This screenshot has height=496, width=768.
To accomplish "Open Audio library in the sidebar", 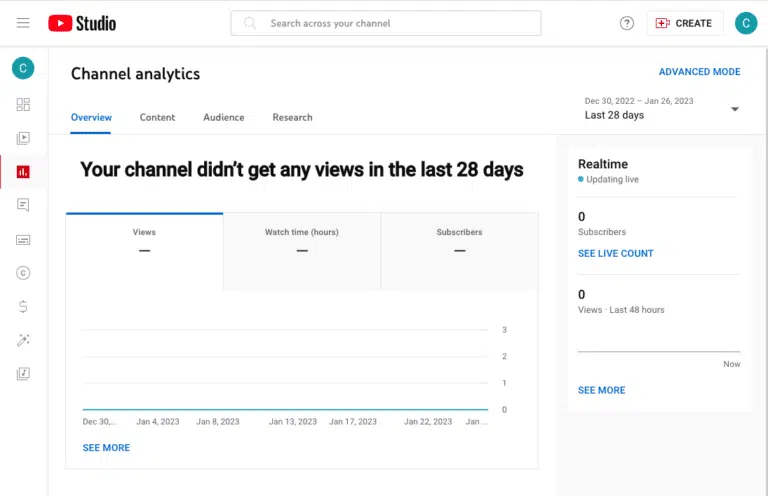I will (23, 374).
